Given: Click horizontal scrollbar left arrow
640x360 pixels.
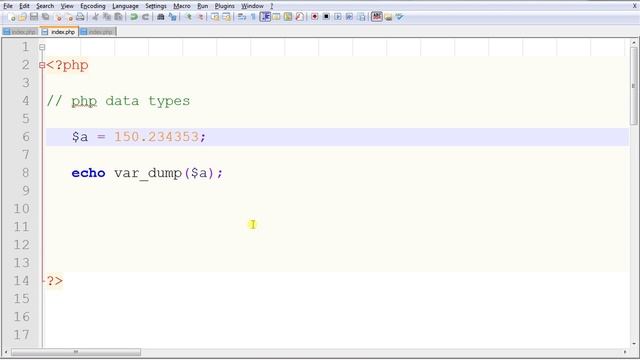Looking at the screenshot, I should (x=6, y=352).
